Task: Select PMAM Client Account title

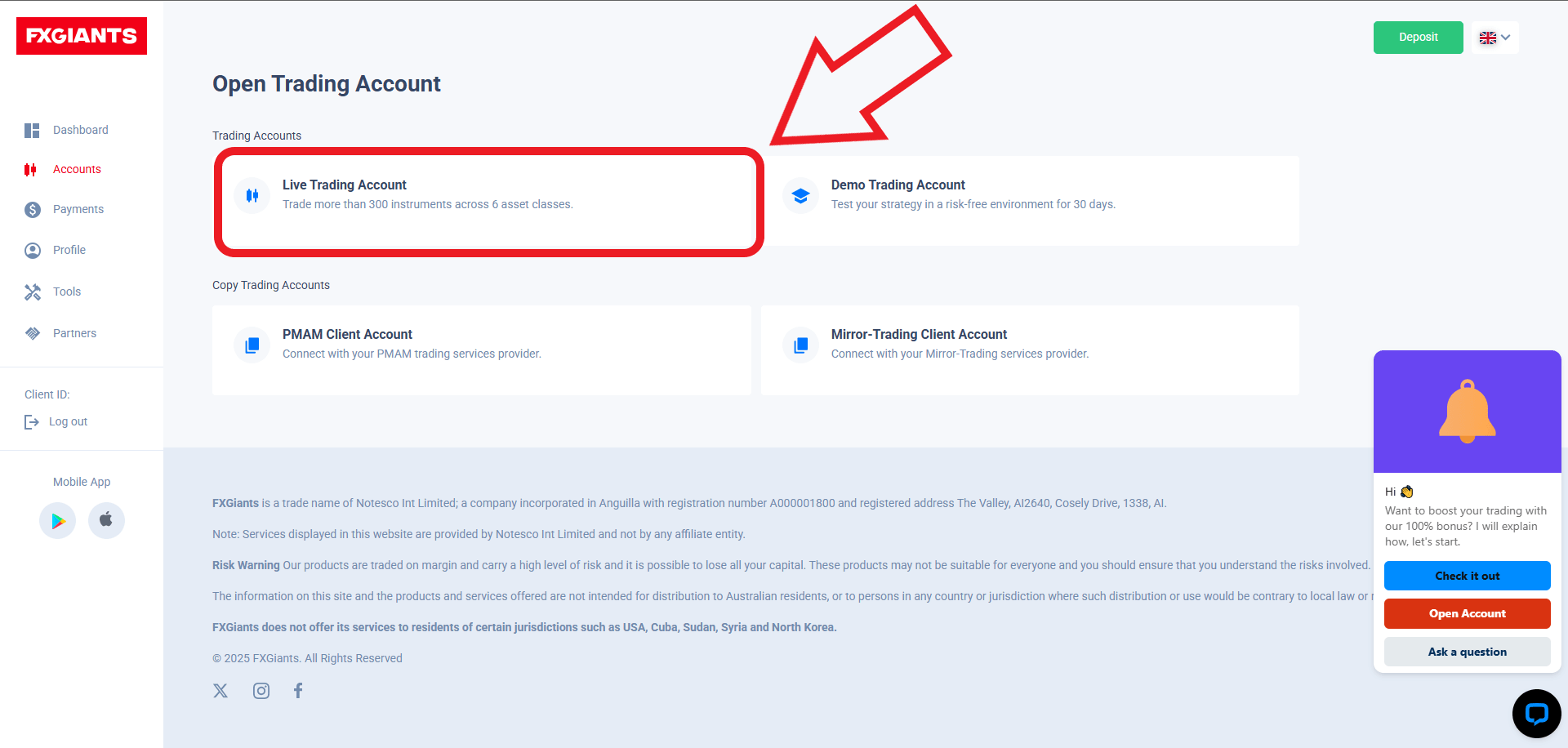Action: click(x=347, y=335)
